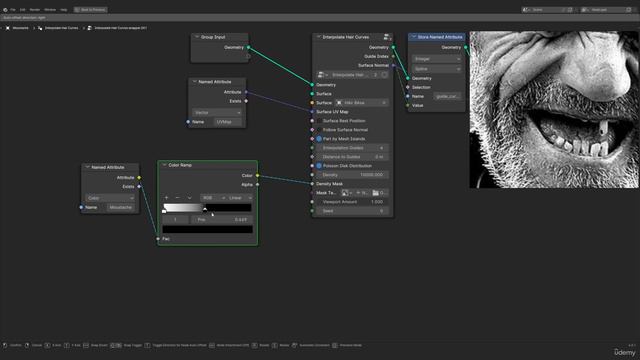This screenshot has width=640, height=360.
Task: Open the Vector data type dropdown
Action: point(217,112)
